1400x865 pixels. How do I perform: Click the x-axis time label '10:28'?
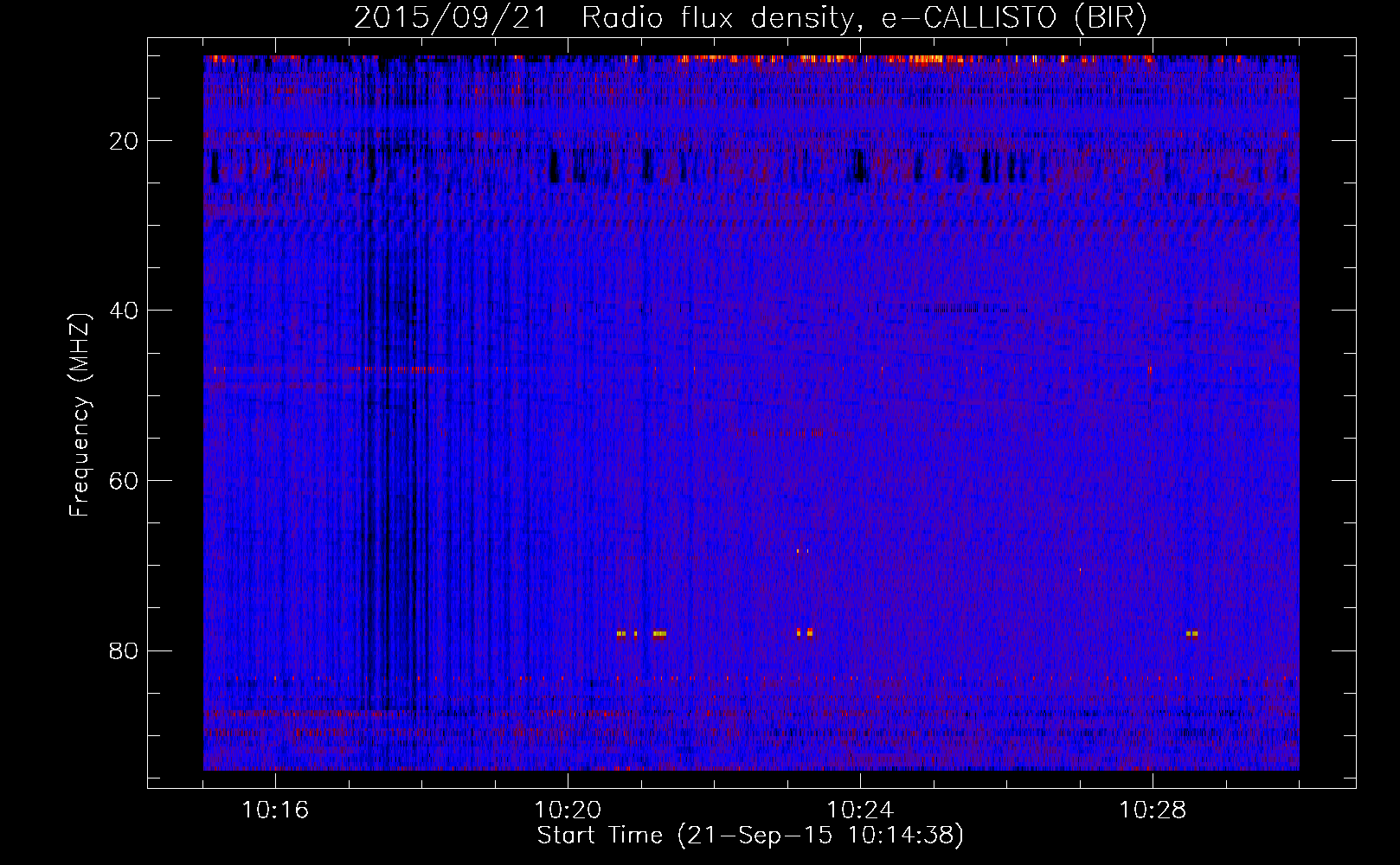(x=1153, y=811)
